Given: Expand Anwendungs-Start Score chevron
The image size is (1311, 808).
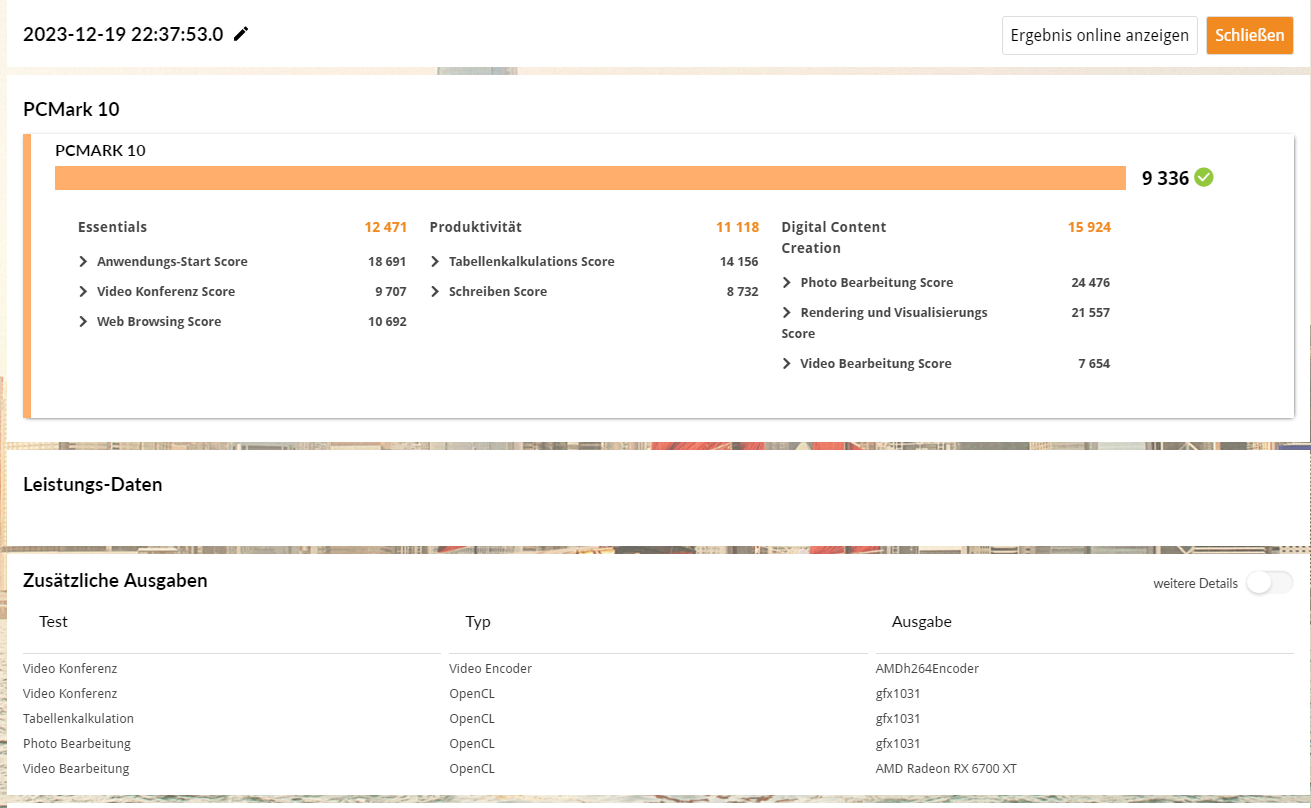Looking at the screenshot, I should 84,262.
